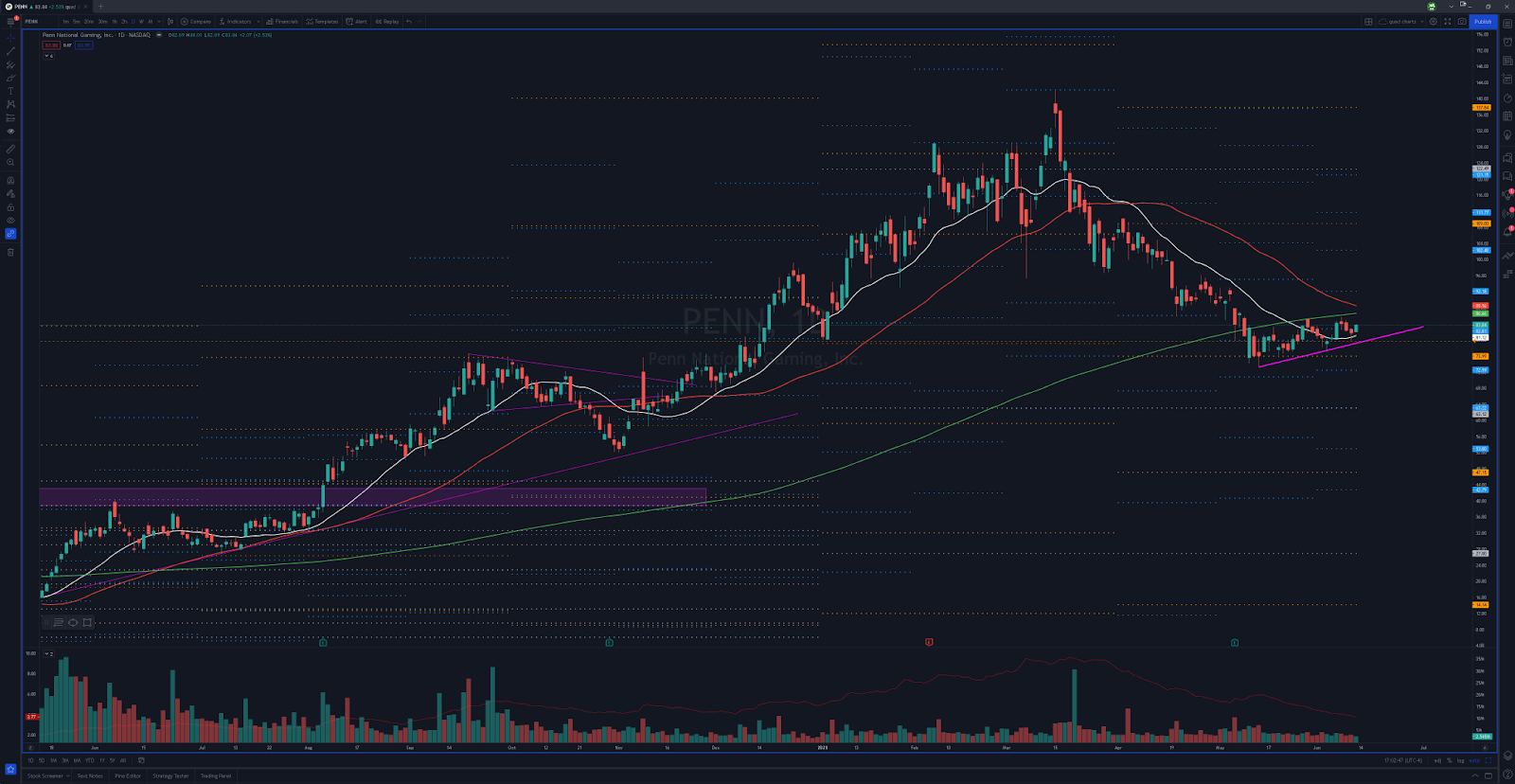Image resolution: width=1515 pixels, height=784 pixels.
Task: Switch to the W weekly timeframe
Action: [x=141, y=21]
